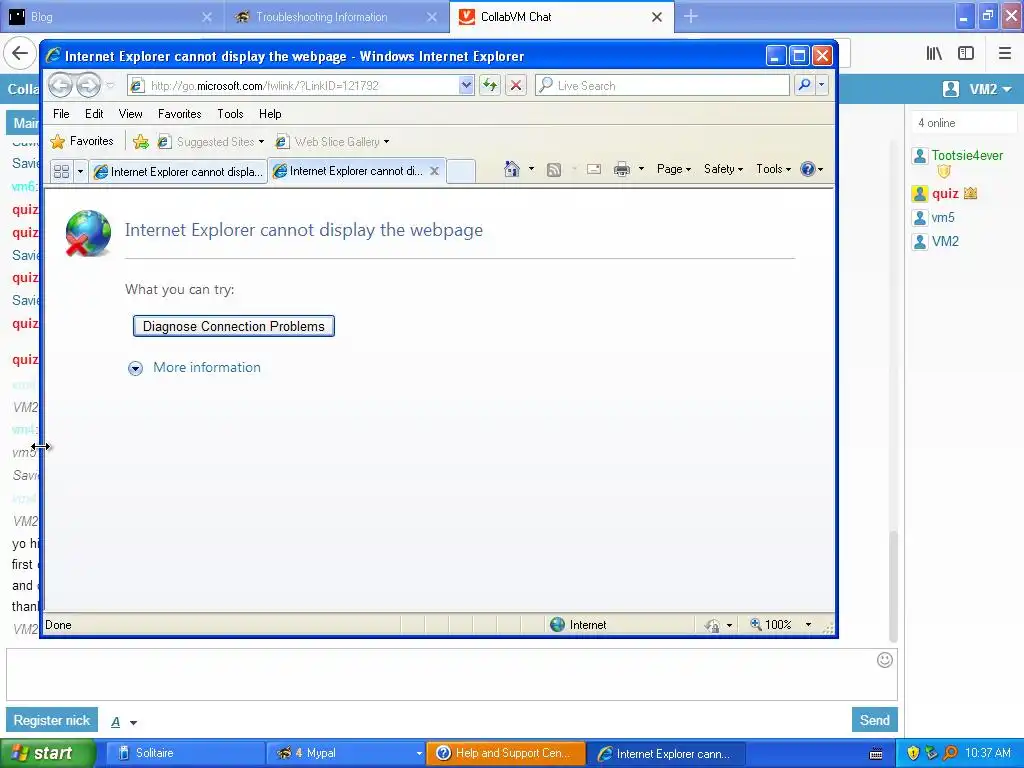Screen dimensions: 1024x768
Task: Open the Quick Tabs list dropdown arrow
Action: pos(80,172)
